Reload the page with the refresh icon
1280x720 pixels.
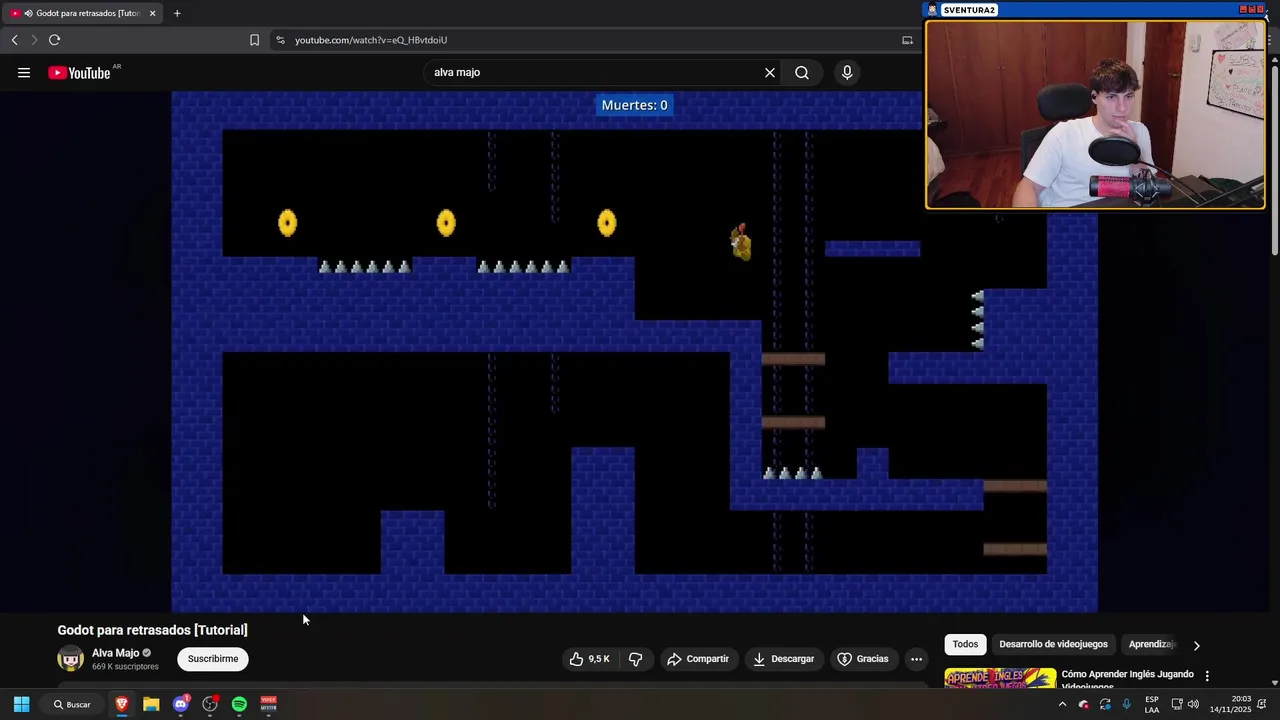pyautogui.click(x=54, y=40)
